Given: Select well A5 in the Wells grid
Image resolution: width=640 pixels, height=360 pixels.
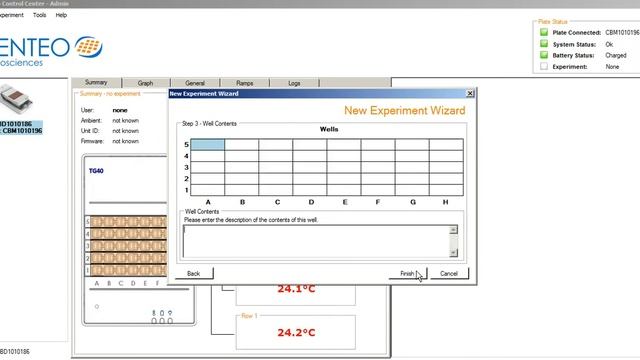Looking at the screenshot, I should pos(207,144).
